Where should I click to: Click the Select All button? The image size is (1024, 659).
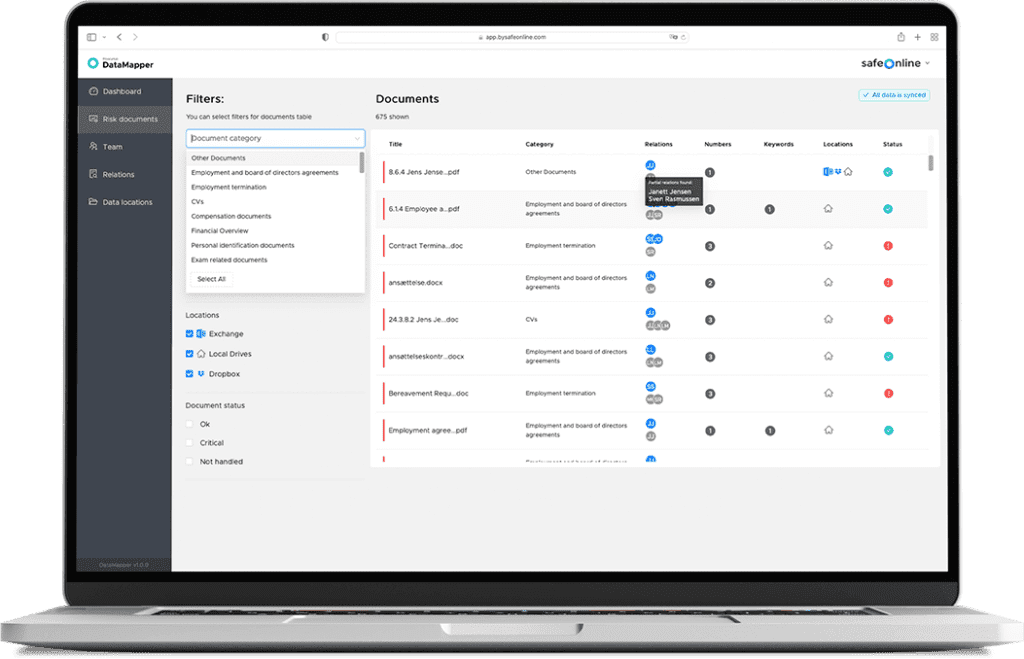click(x=211, y=279)
